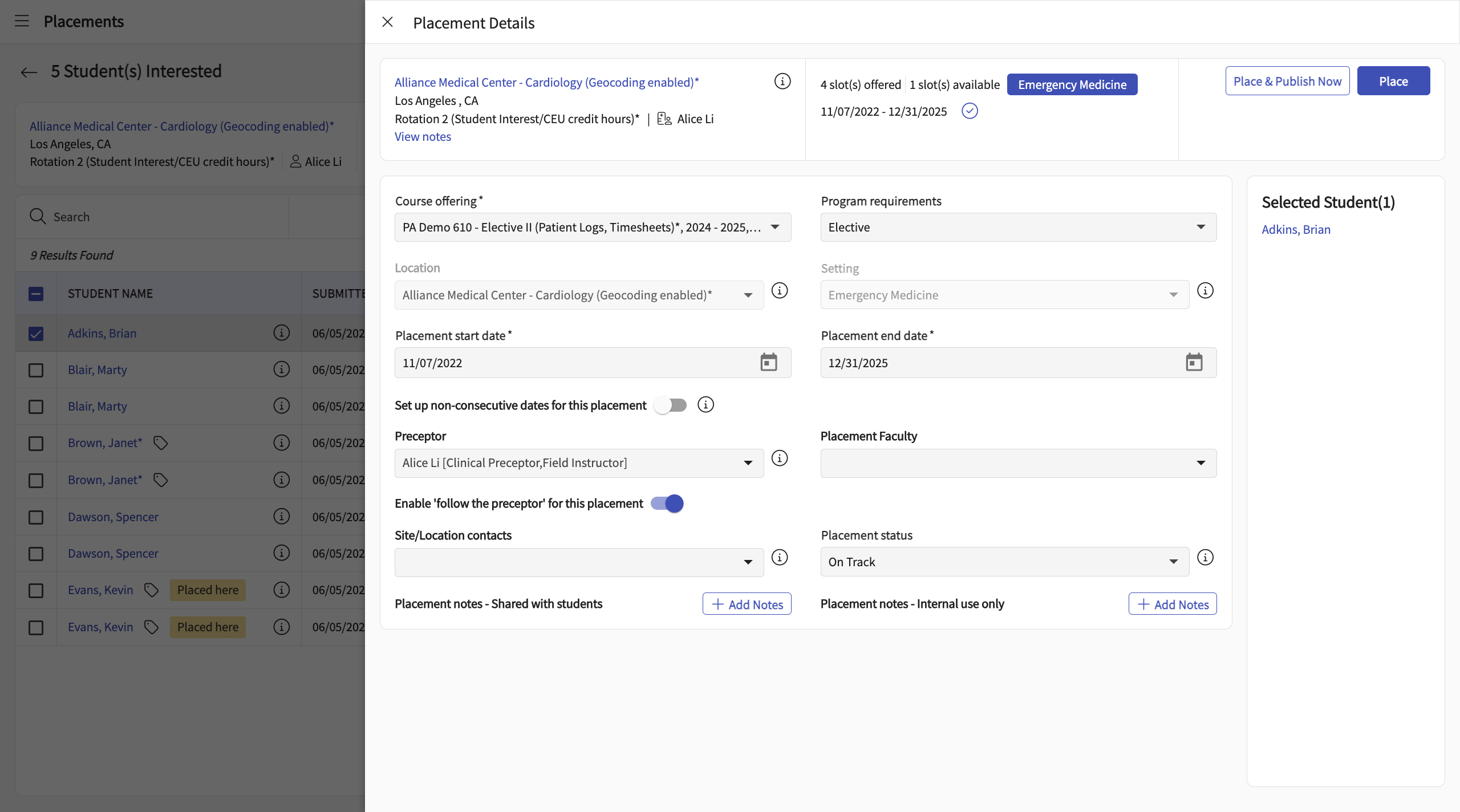This screenshot has width=1460, height=812.
Task: Disable 'follow the preceptor' toggle
Action: pyautogui.click(x=667, y=504)
